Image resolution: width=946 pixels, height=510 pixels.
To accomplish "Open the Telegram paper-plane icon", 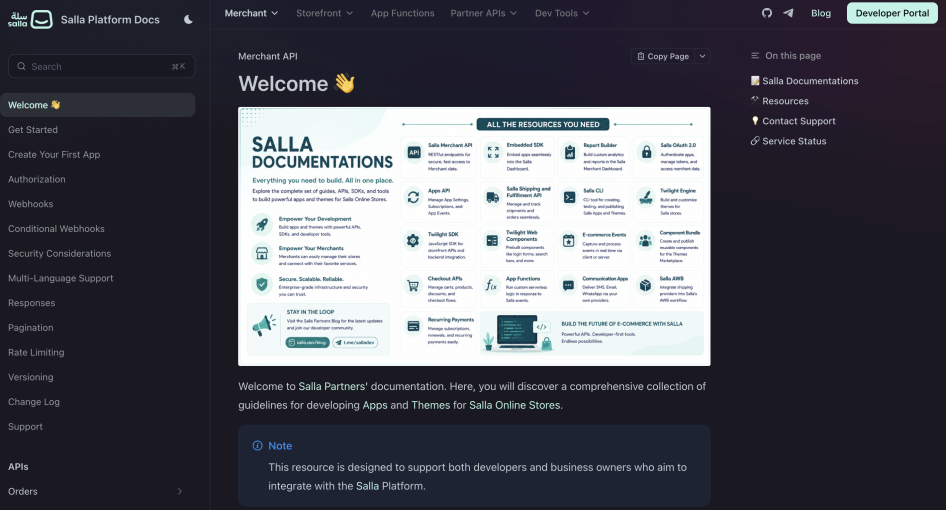I will point(788,13).
